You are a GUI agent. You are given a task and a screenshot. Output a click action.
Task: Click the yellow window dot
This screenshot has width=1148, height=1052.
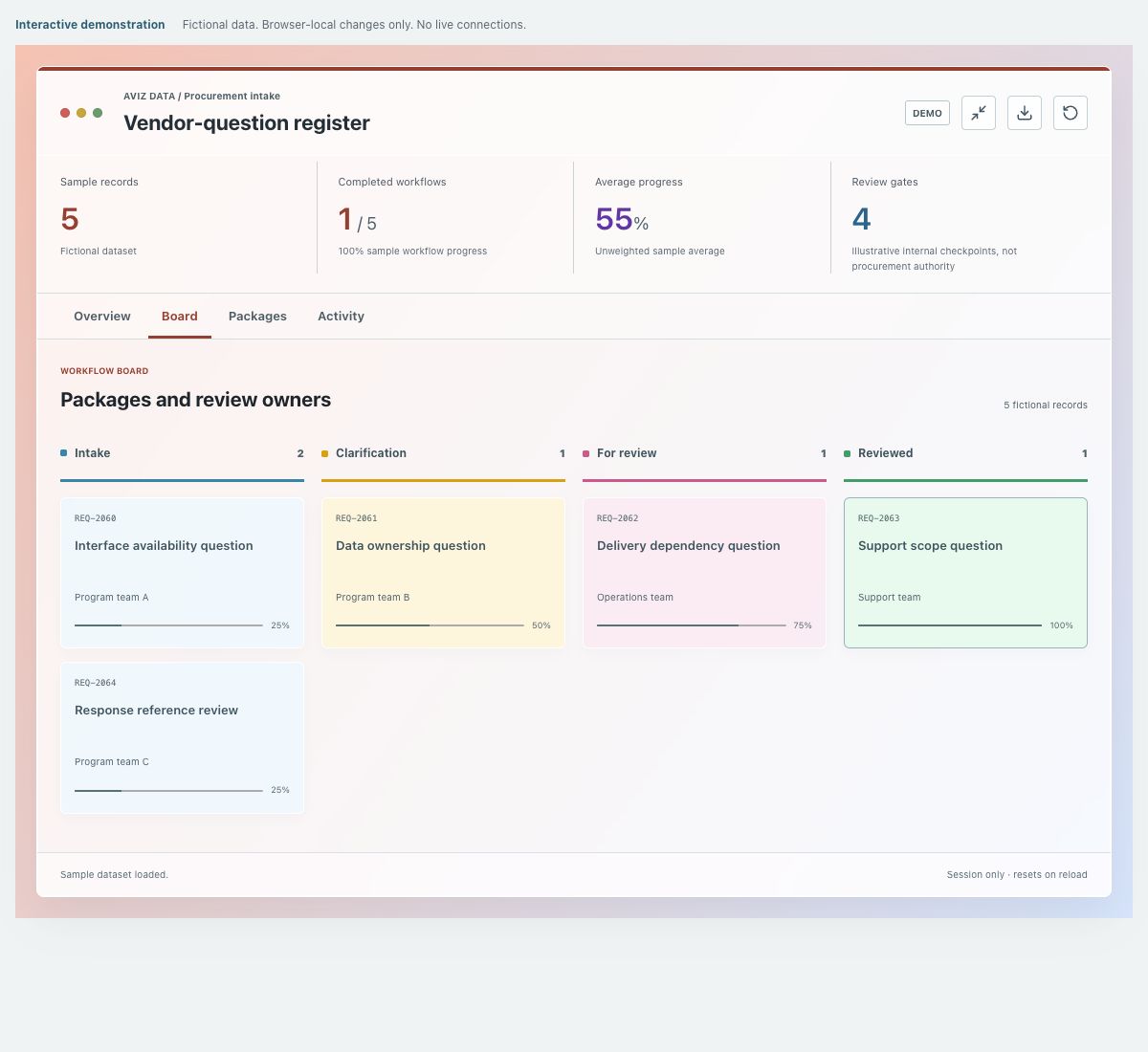pyautogui.click(x=81, y=113)
